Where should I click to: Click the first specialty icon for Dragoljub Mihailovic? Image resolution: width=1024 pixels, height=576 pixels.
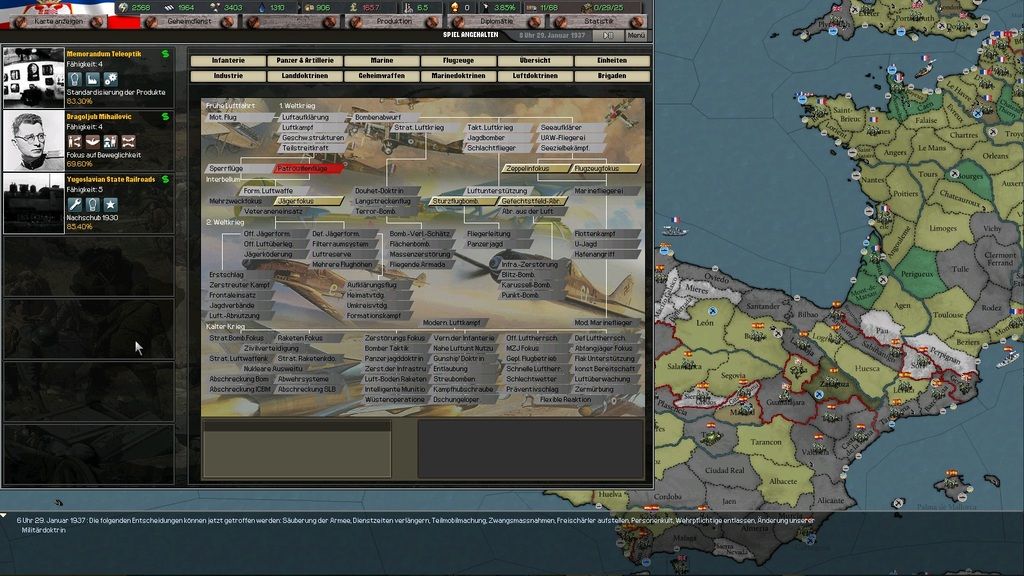click(75, 142)
